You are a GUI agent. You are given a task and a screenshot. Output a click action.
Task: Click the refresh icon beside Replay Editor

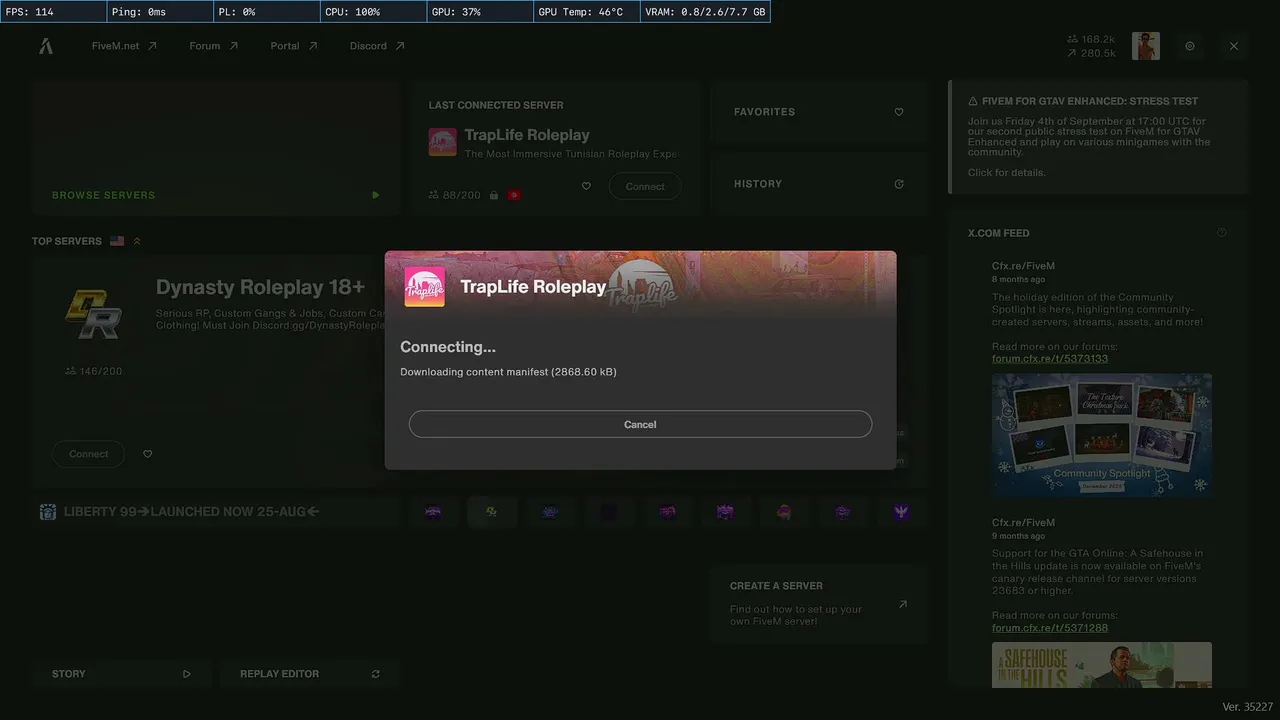(376, 674)
